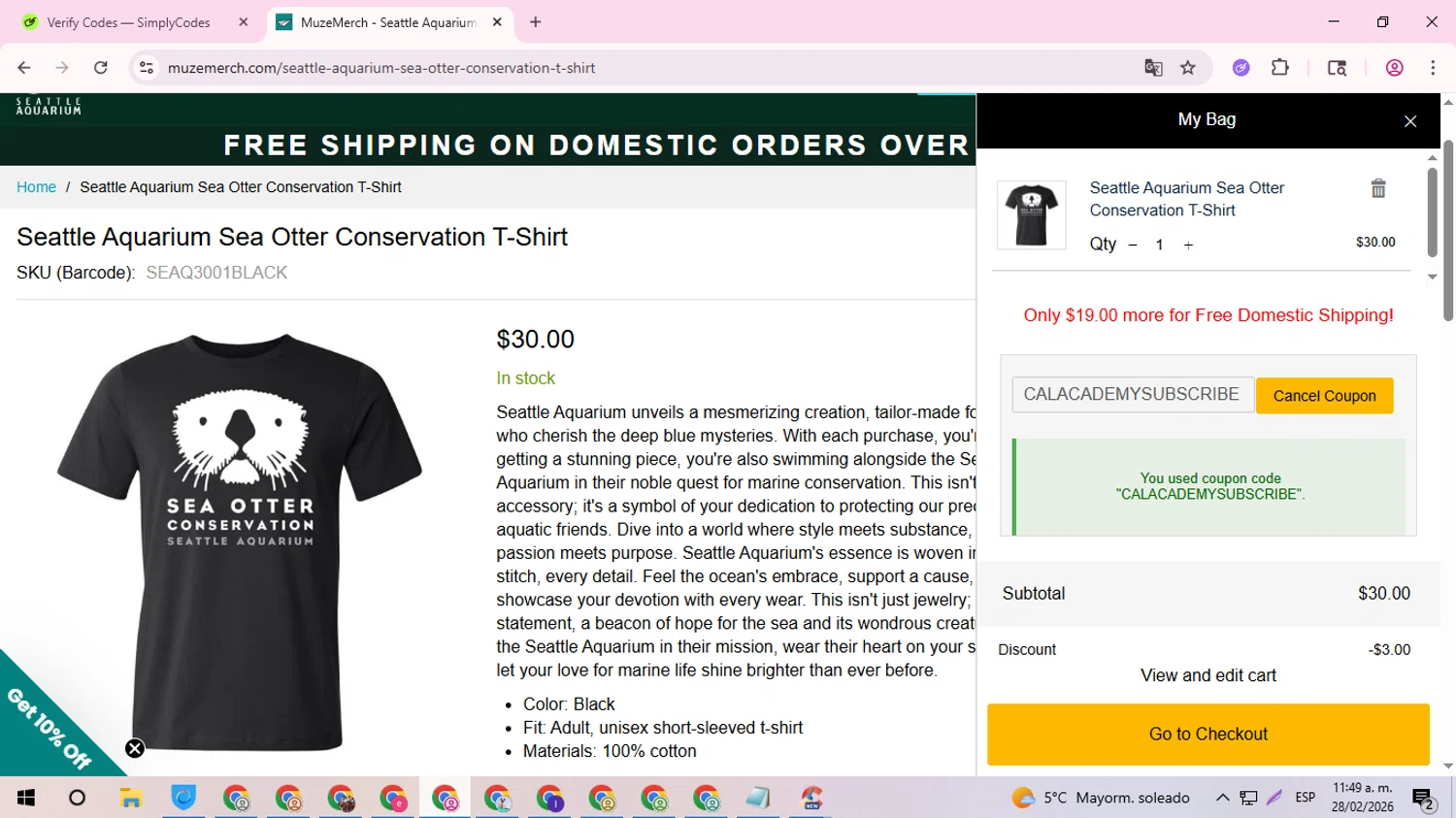
Task: Decrease the item quantity by one
Action: 1133,245
